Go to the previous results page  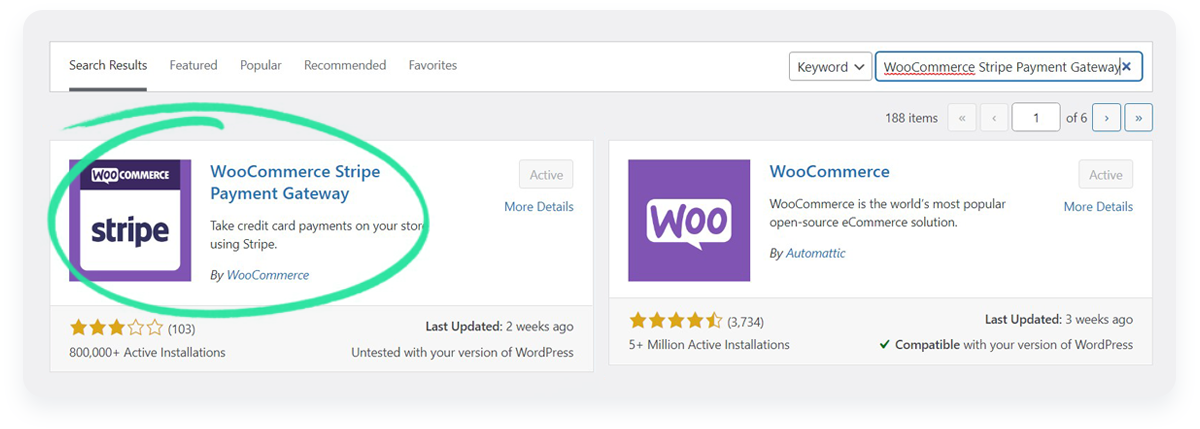pyautogui.click(x=994, y=118)
